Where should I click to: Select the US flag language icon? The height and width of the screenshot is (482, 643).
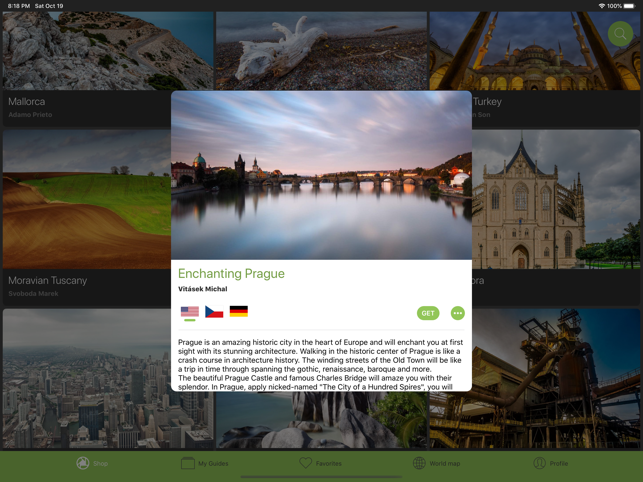point(190,312)
